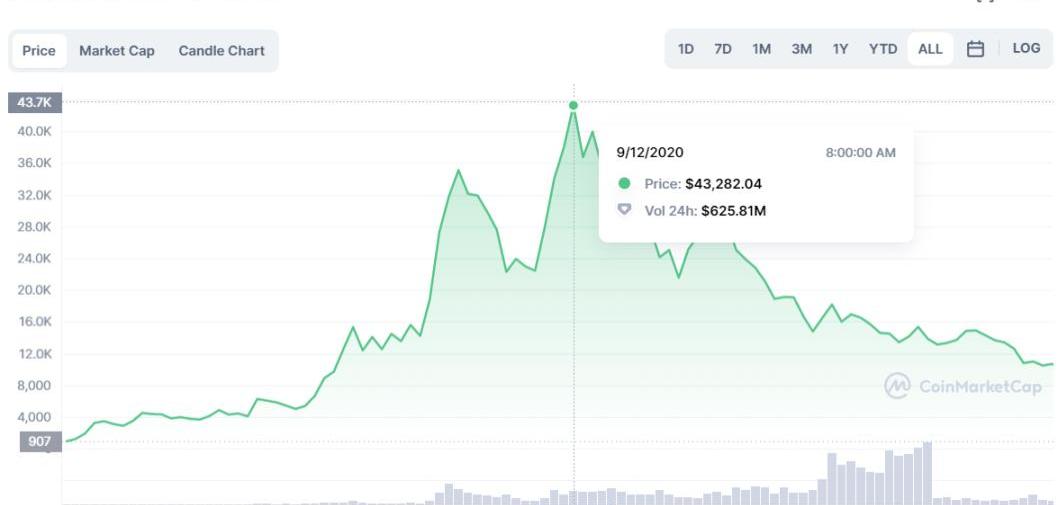Viewport: 1058px width, 505px height.
Task: Select the YTD time range
Action: [x=883, y=49]
